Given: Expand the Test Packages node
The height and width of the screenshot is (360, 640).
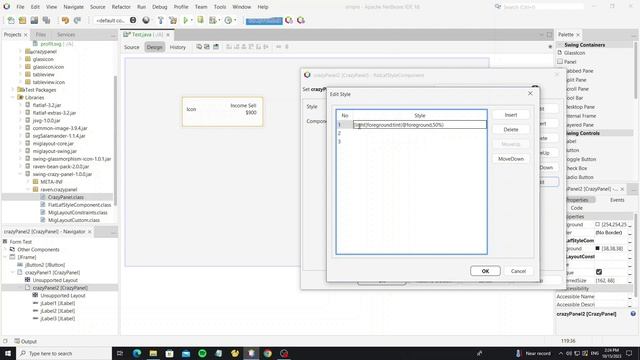Looking at the screenshot, I should pyautogui.click(x=13, y=90).
